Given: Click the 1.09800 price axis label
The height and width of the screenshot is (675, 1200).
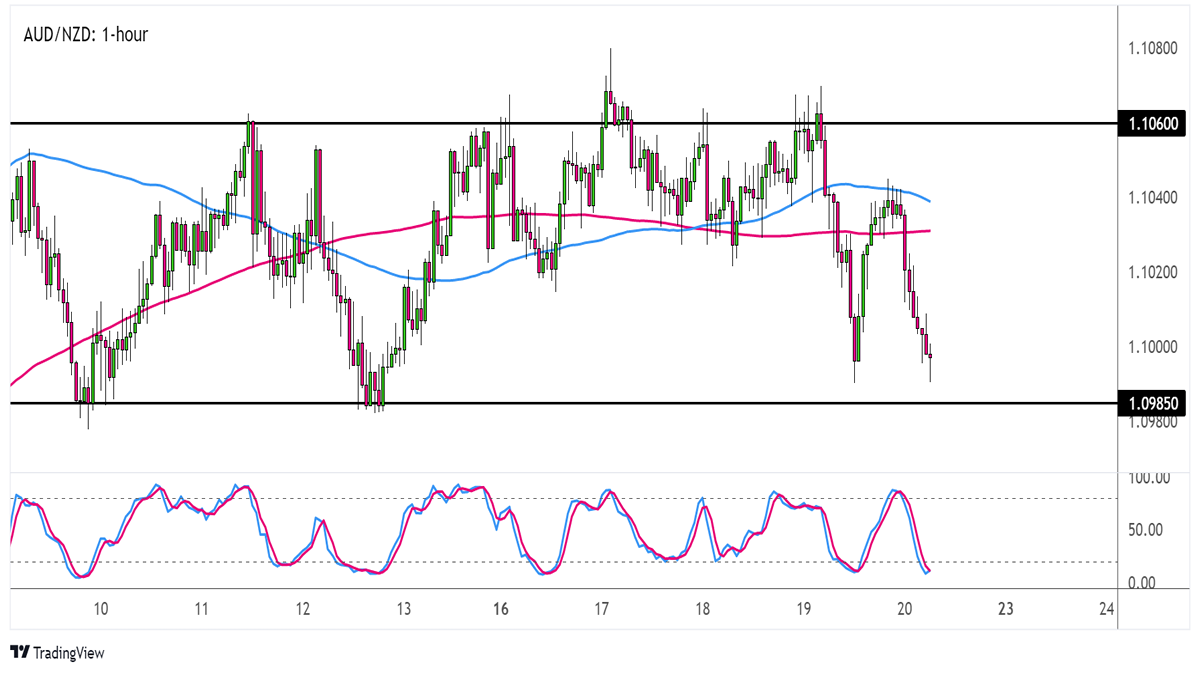Looking at the screenshot, I should [1155, 421].
